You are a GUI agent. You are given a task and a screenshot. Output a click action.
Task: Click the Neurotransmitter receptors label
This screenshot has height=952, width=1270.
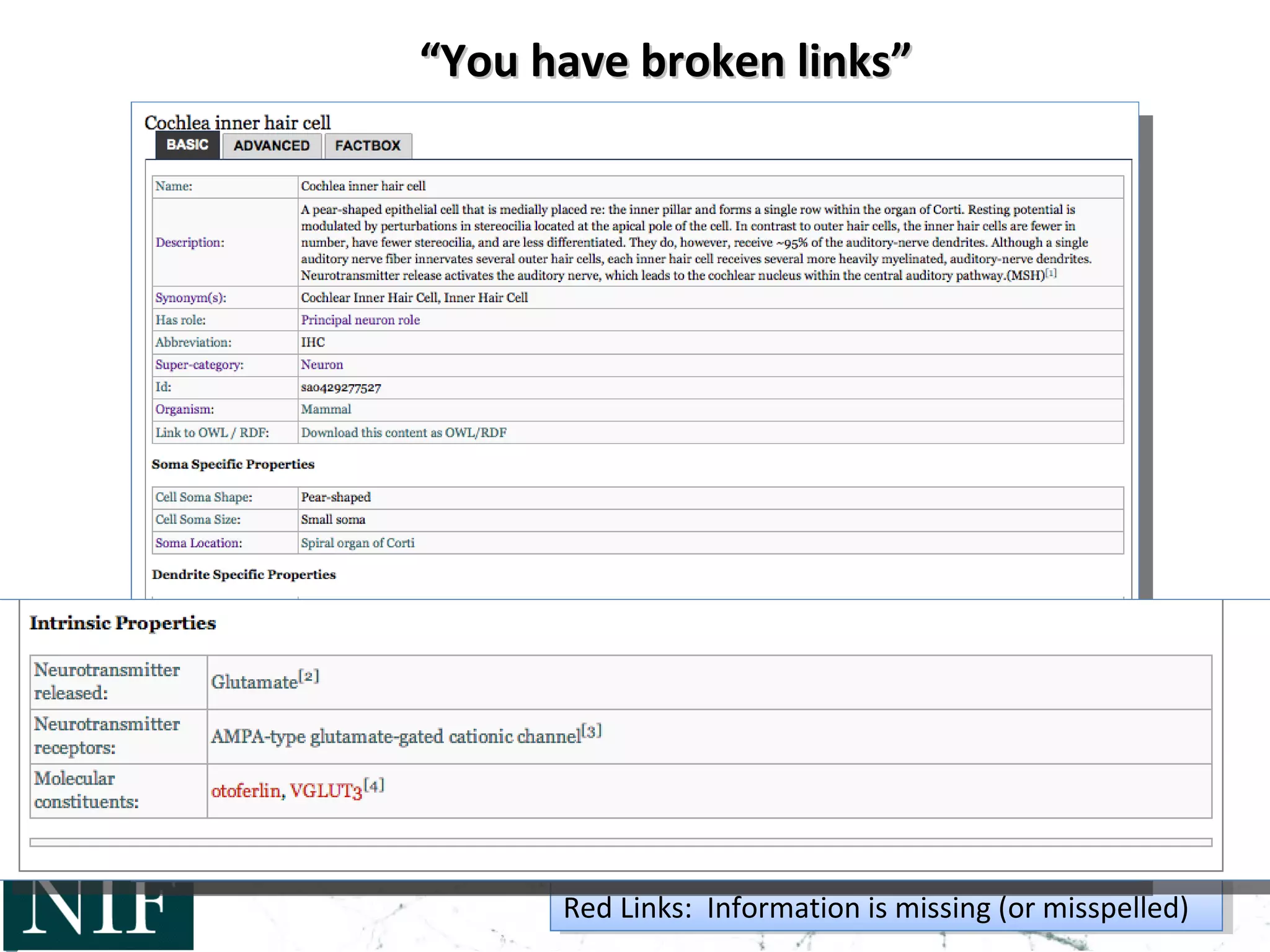coord(107,736)
